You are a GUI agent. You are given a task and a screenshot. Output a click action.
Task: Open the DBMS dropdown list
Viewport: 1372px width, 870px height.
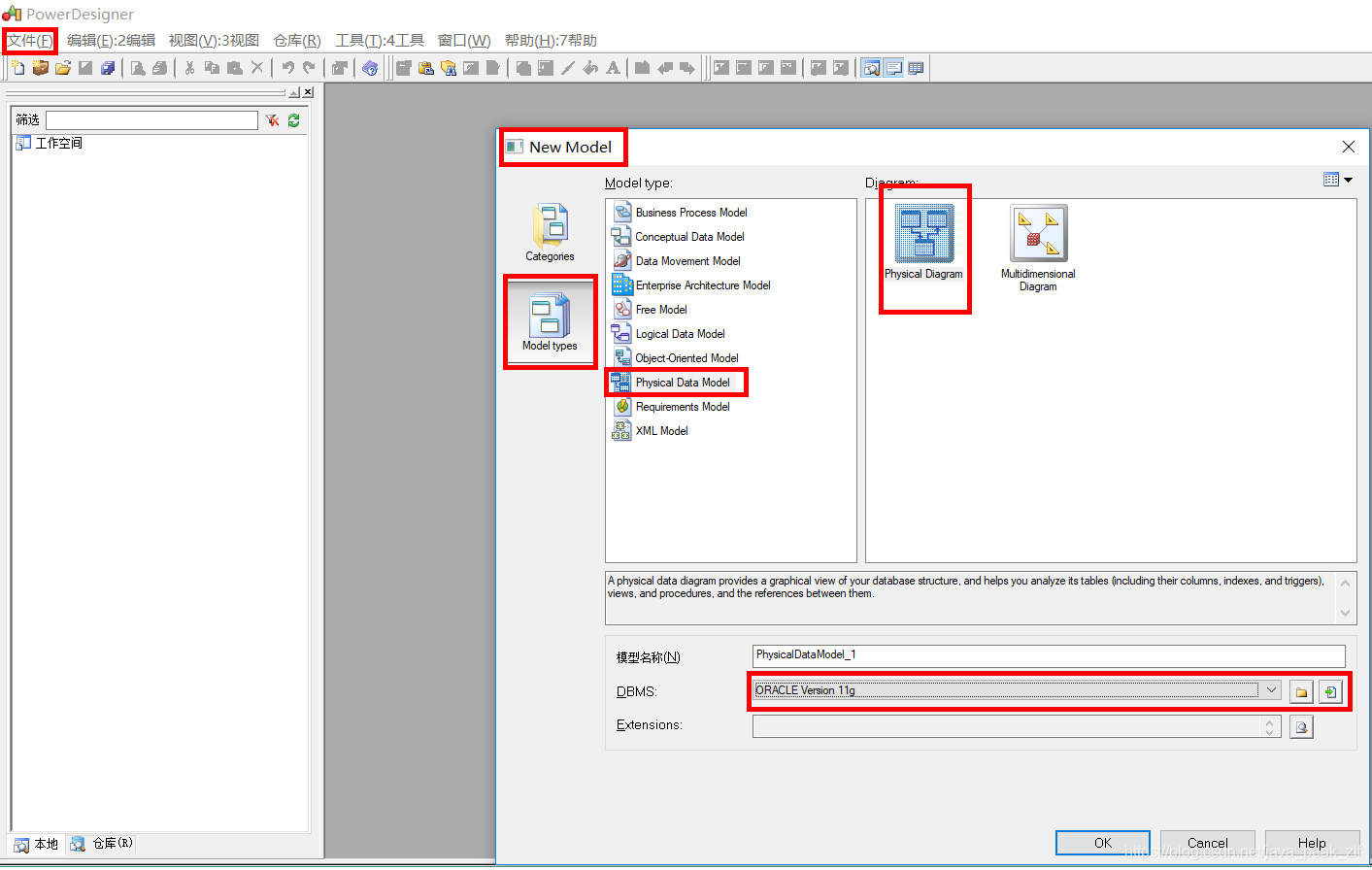click(x=1271, y=690)
